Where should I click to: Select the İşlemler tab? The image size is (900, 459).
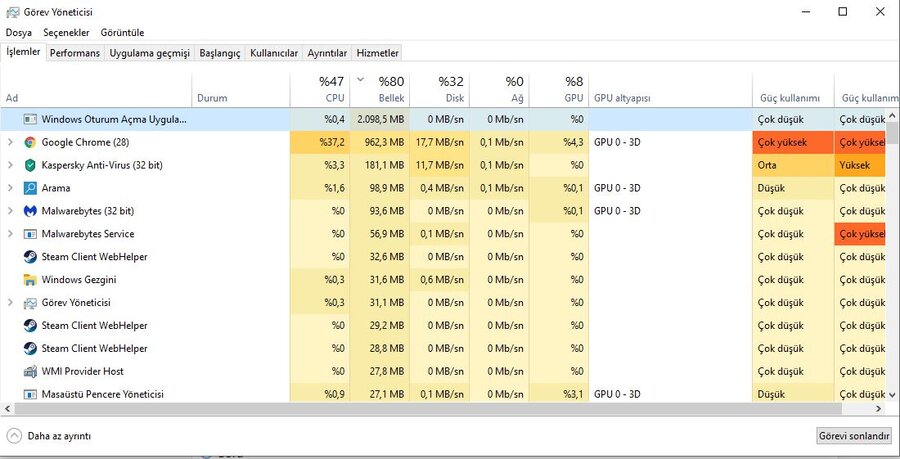[23, 52]
